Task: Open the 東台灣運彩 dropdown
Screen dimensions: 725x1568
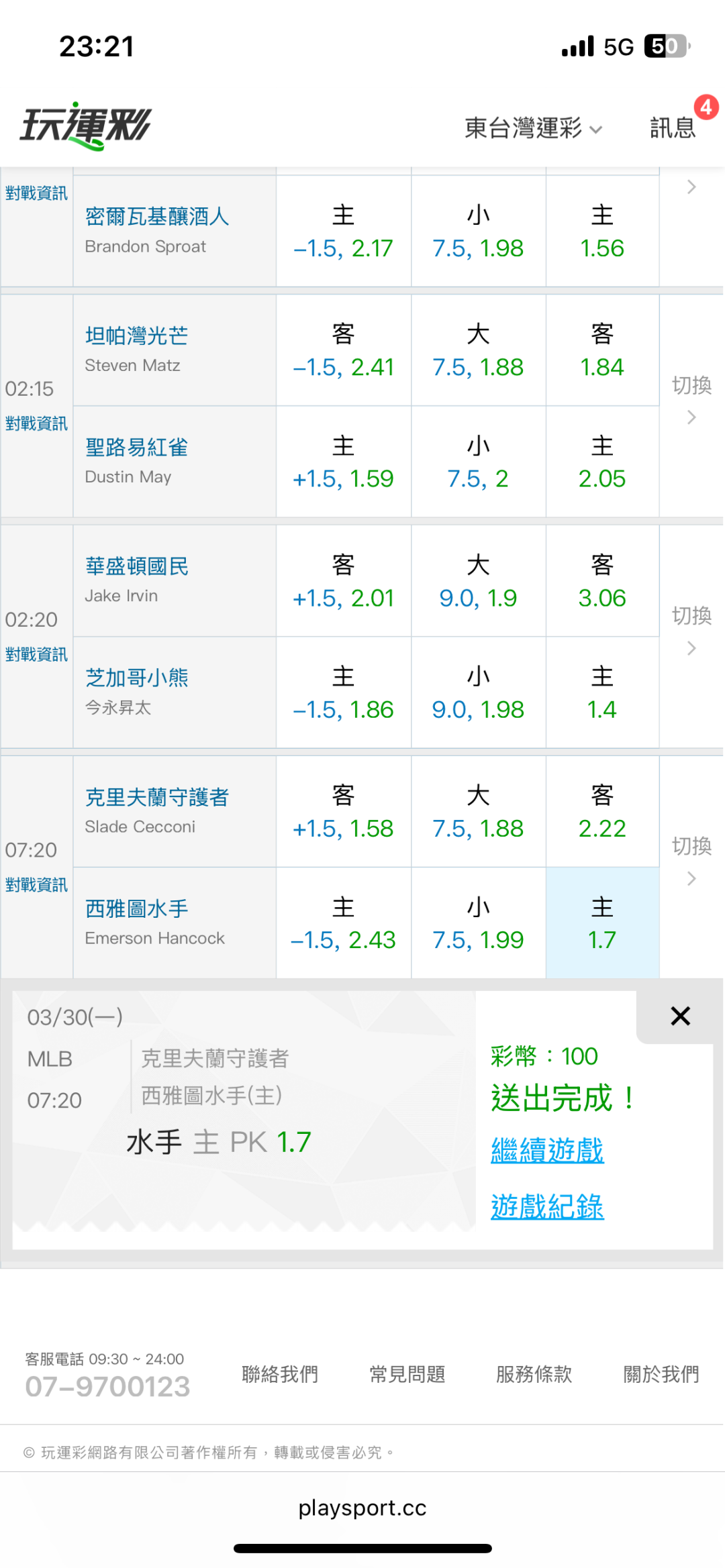Action: 533,127
